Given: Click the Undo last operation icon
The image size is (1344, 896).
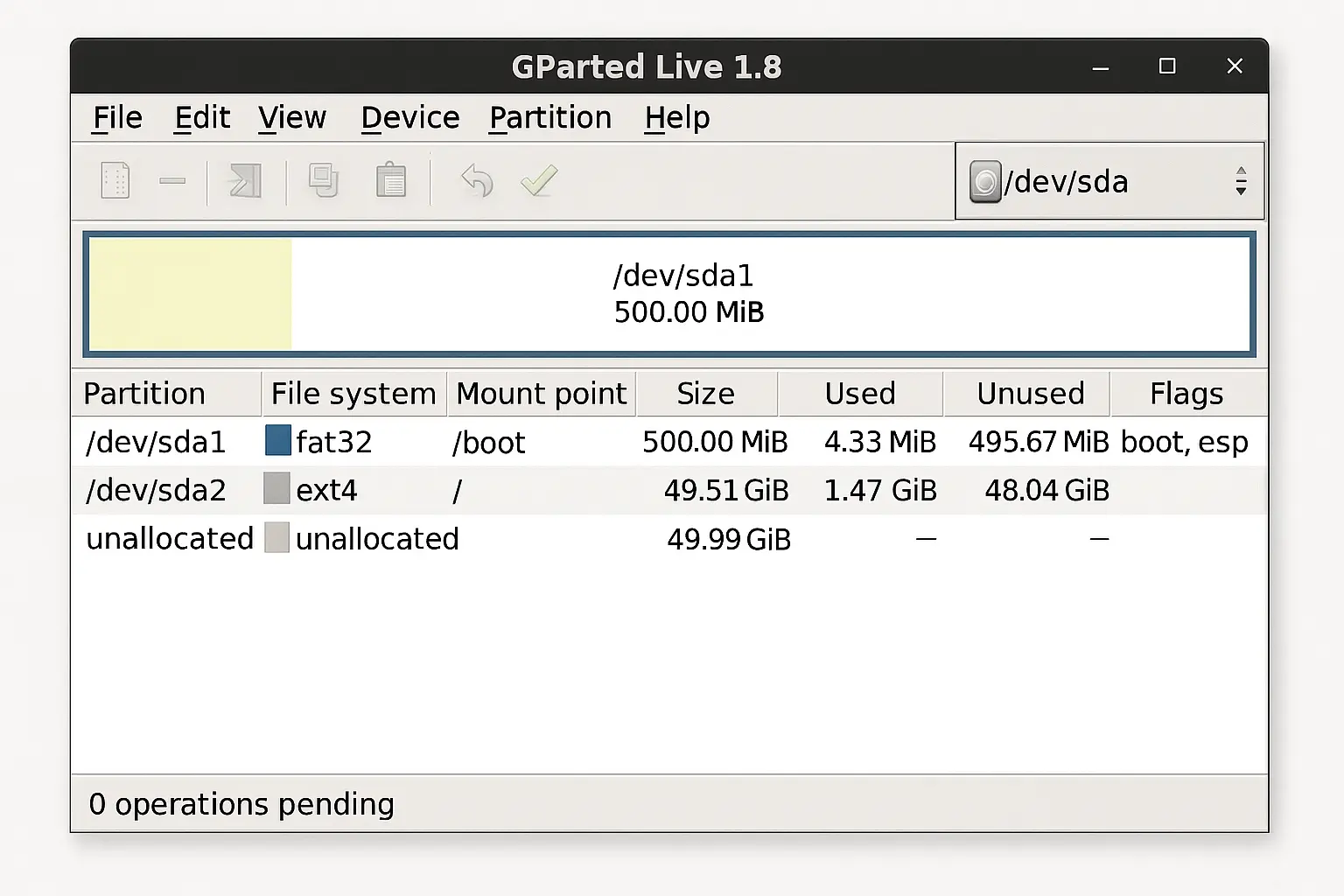Looking at the screenshot, I should [x=475, y=181].
